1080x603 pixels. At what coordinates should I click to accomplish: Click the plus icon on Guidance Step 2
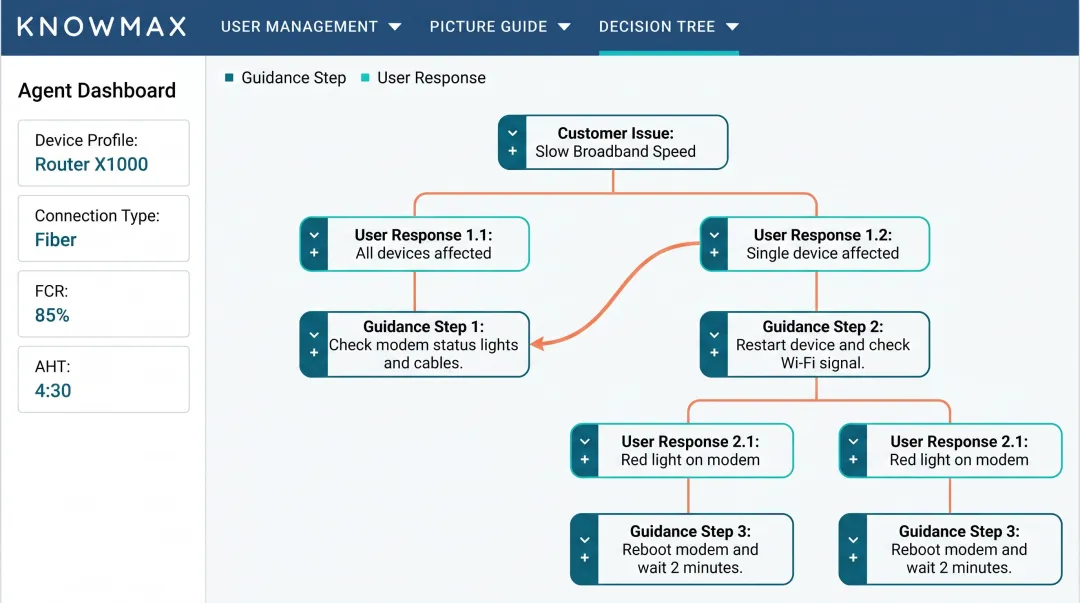714,353
